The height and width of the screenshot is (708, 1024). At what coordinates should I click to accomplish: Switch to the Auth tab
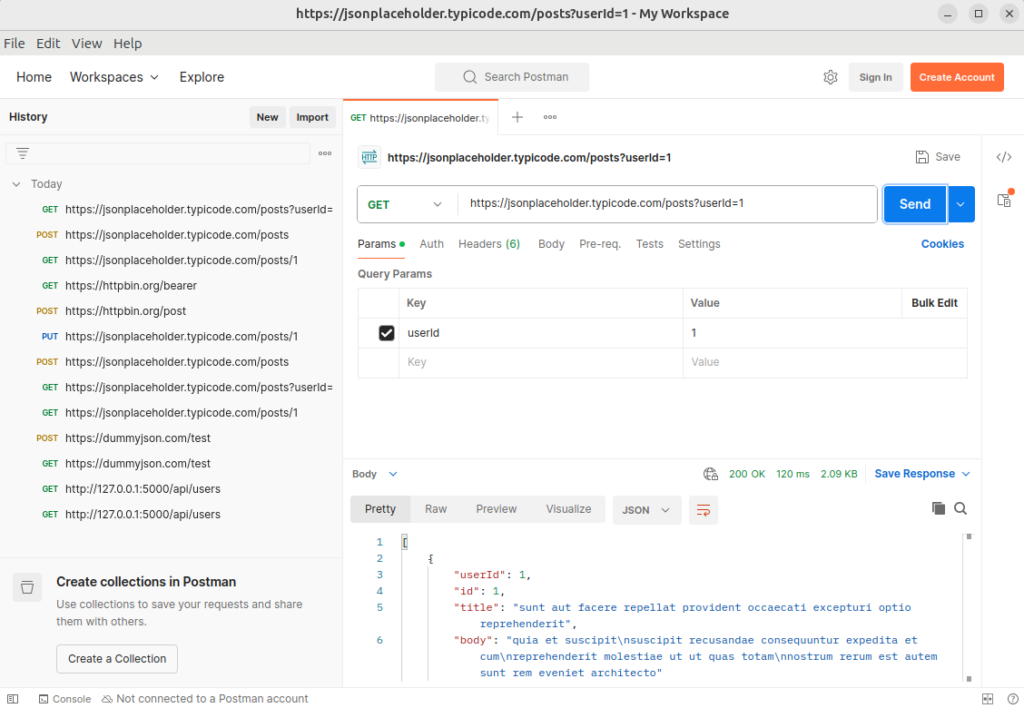point(432,244)
